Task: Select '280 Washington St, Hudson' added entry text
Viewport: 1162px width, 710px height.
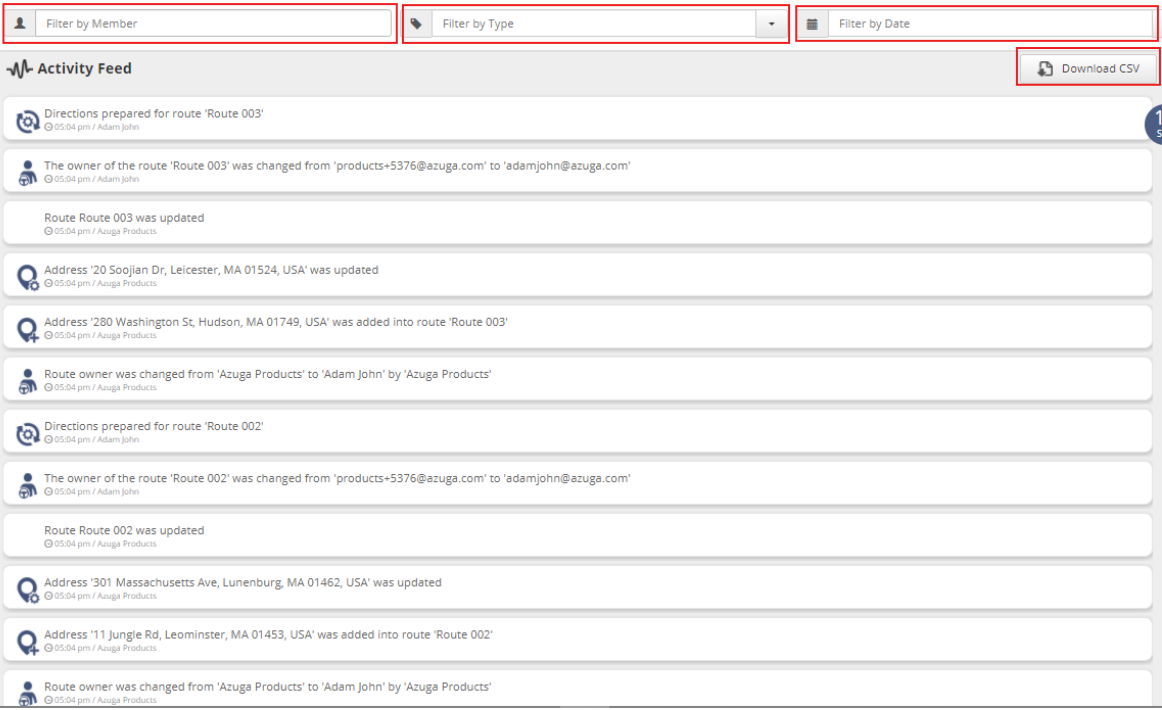Action: 276,322
